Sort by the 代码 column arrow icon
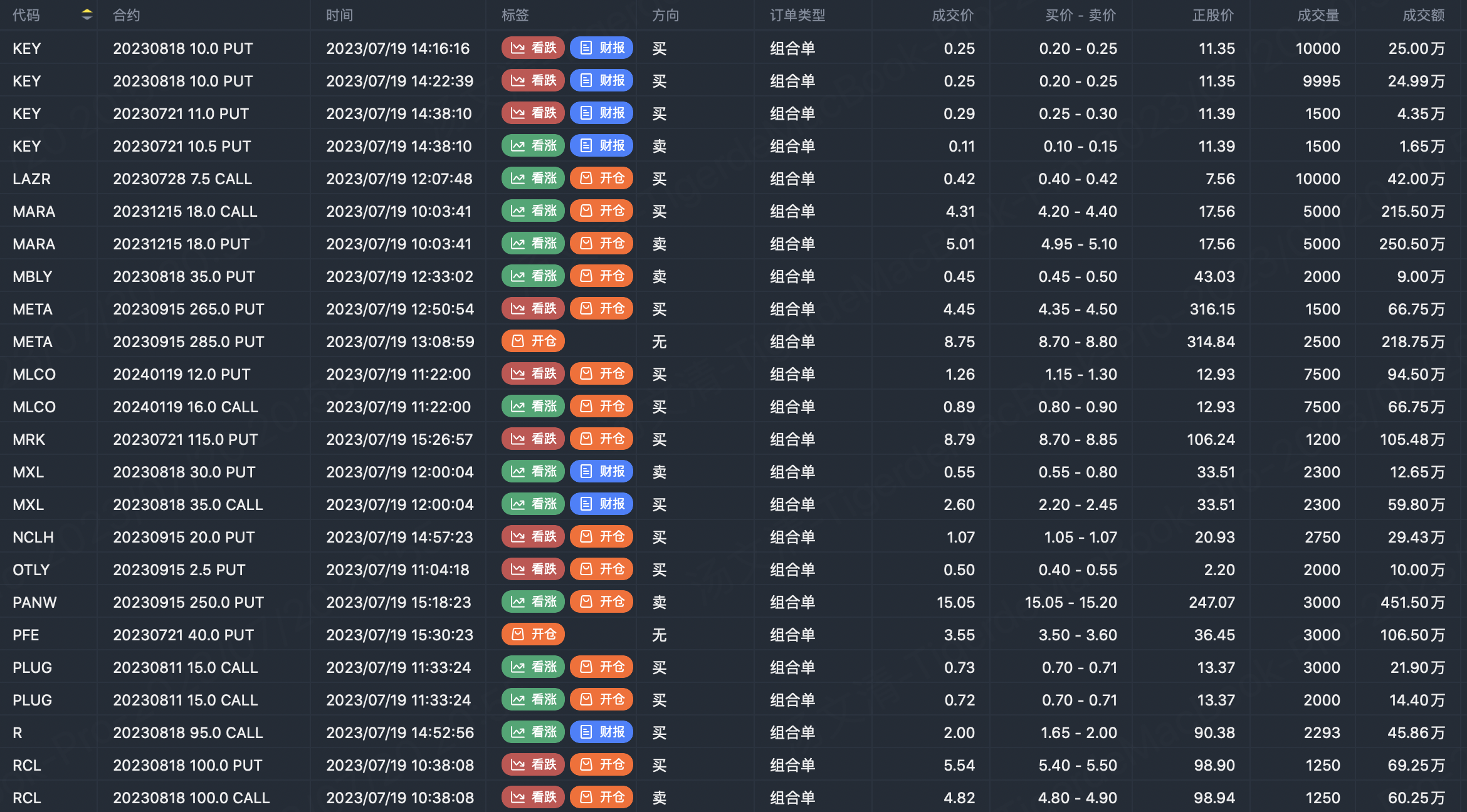1467x812 pixels. 87,15
